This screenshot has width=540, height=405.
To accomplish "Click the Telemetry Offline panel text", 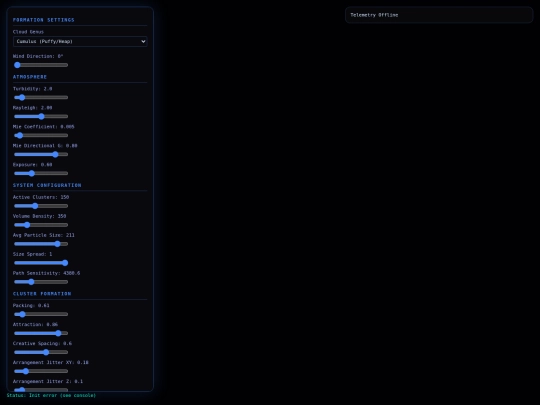I will 374,15.
